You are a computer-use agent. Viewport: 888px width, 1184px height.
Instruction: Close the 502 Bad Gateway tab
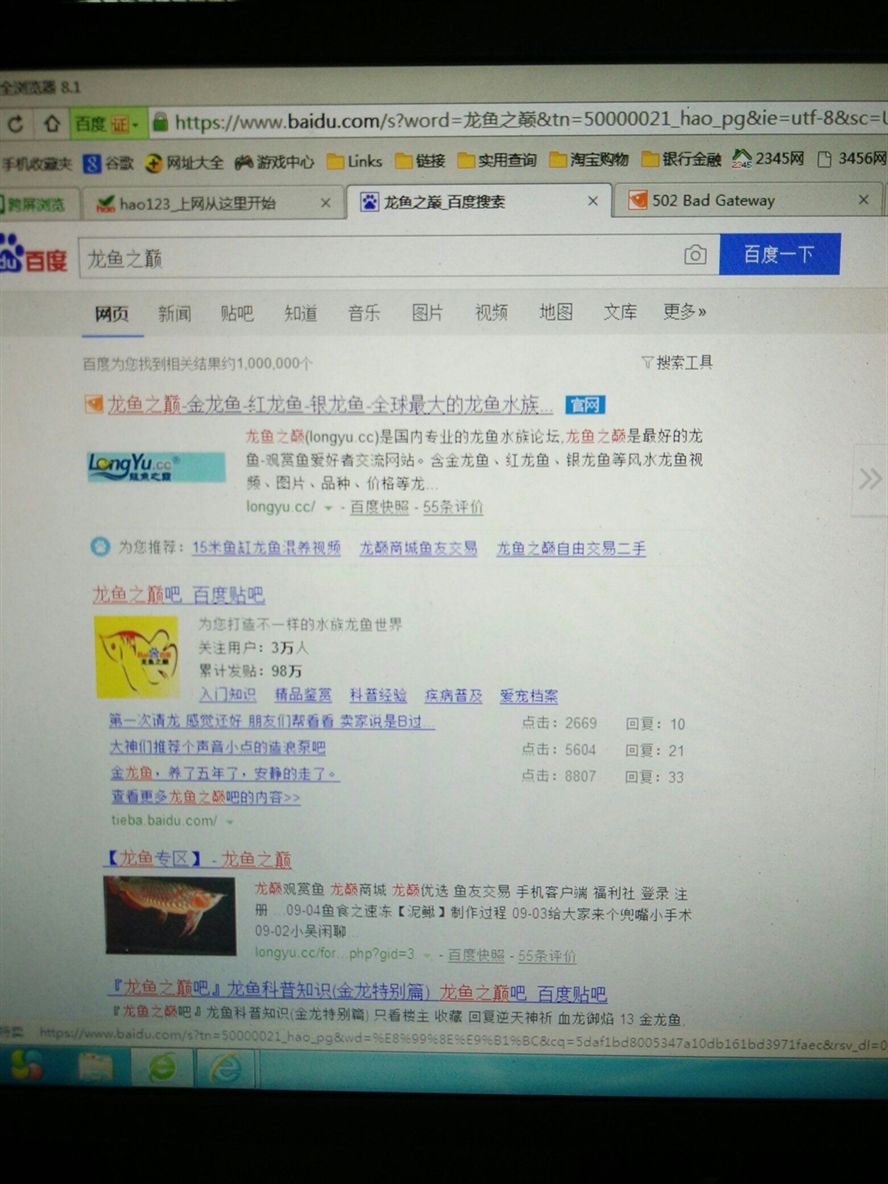click(864, 199)
